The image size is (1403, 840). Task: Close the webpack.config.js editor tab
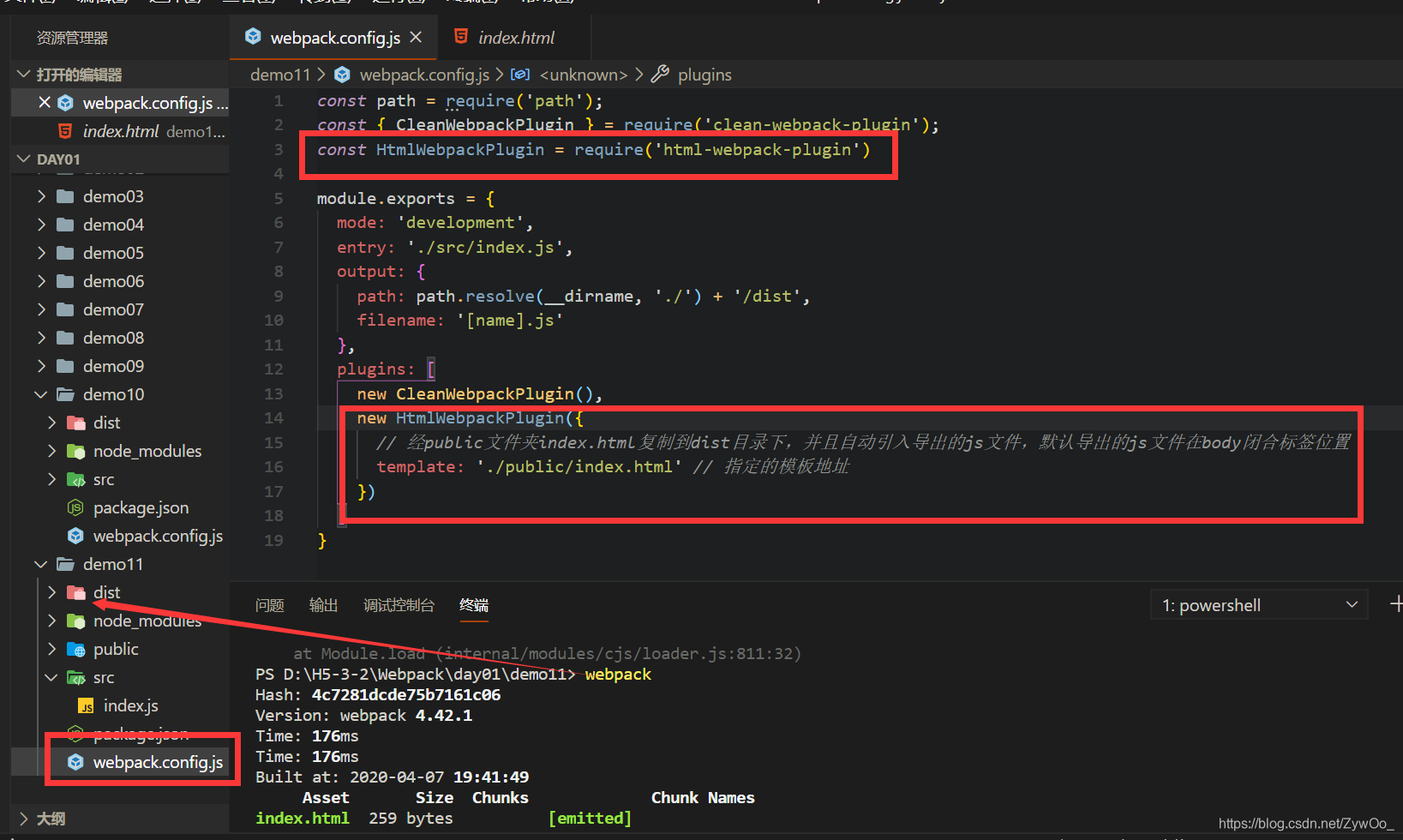tap(416, 38)
